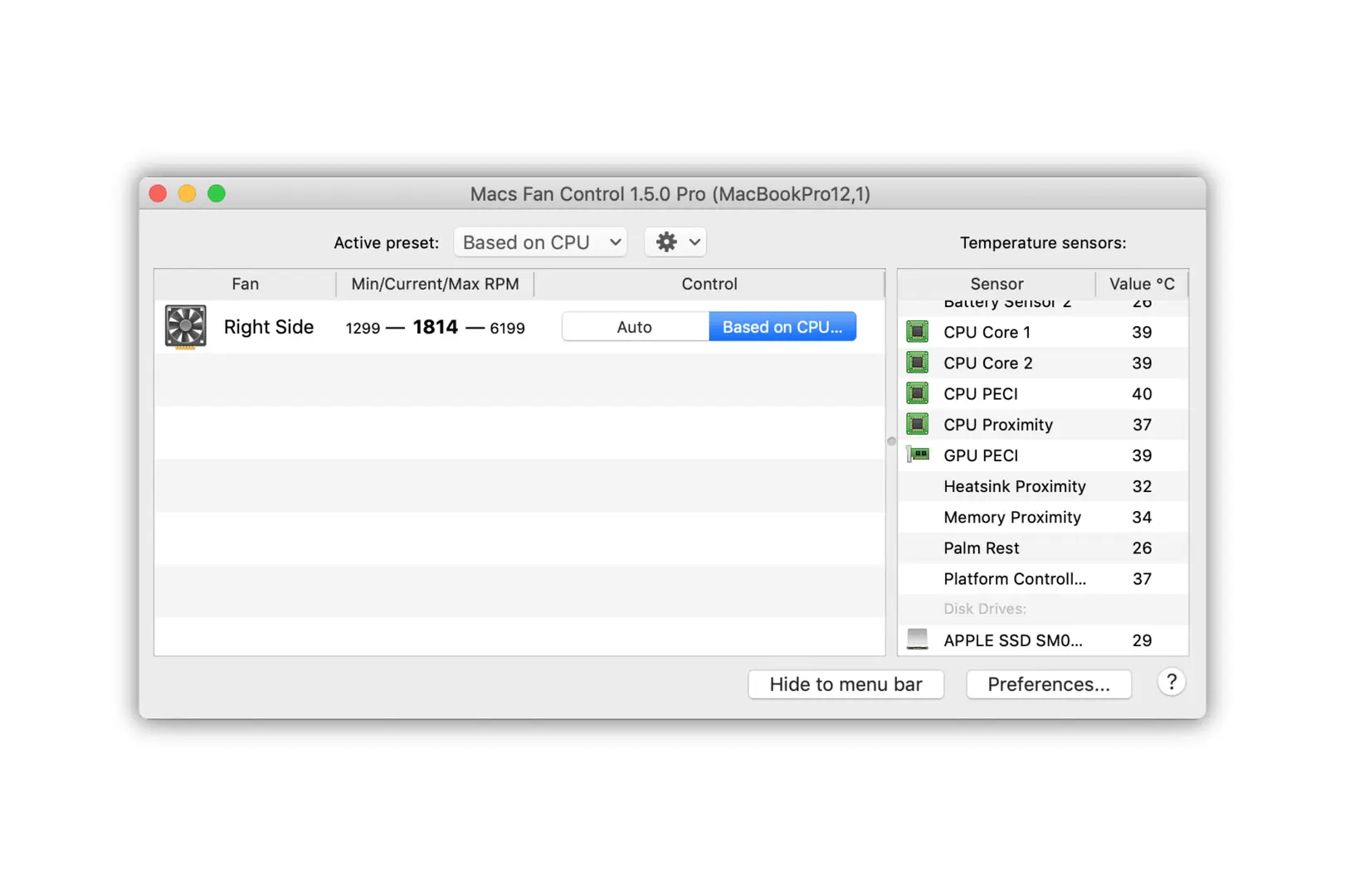Click the CPU PECI chip icon

(917, 393)
